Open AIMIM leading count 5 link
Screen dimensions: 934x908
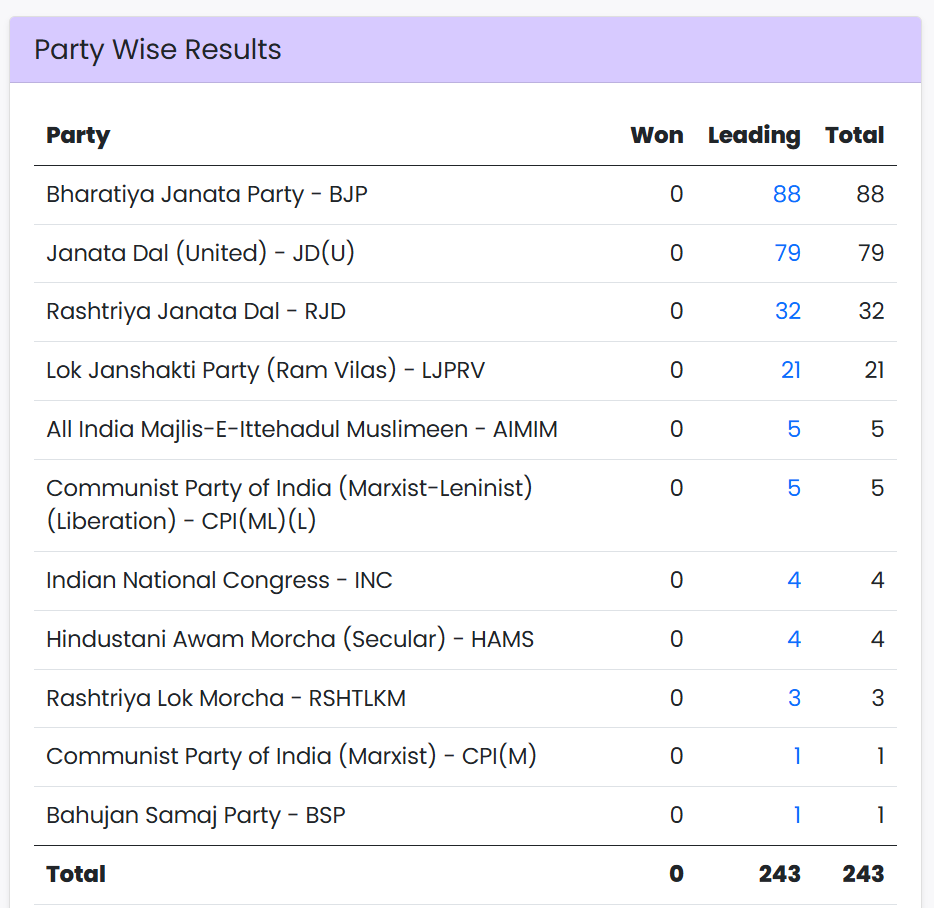[794, 430]
